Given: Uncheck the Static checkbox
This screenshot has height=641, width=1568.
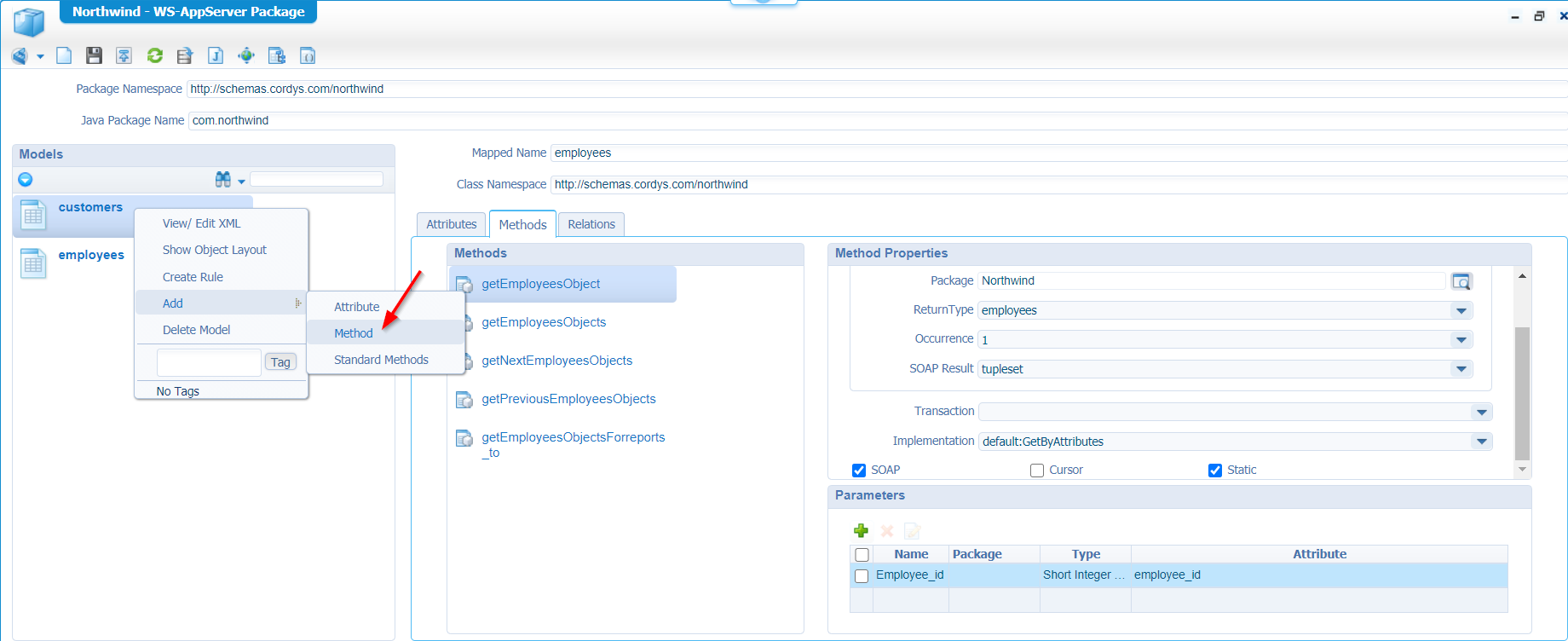Looking at the screenshot, I should click(1215, 471).
